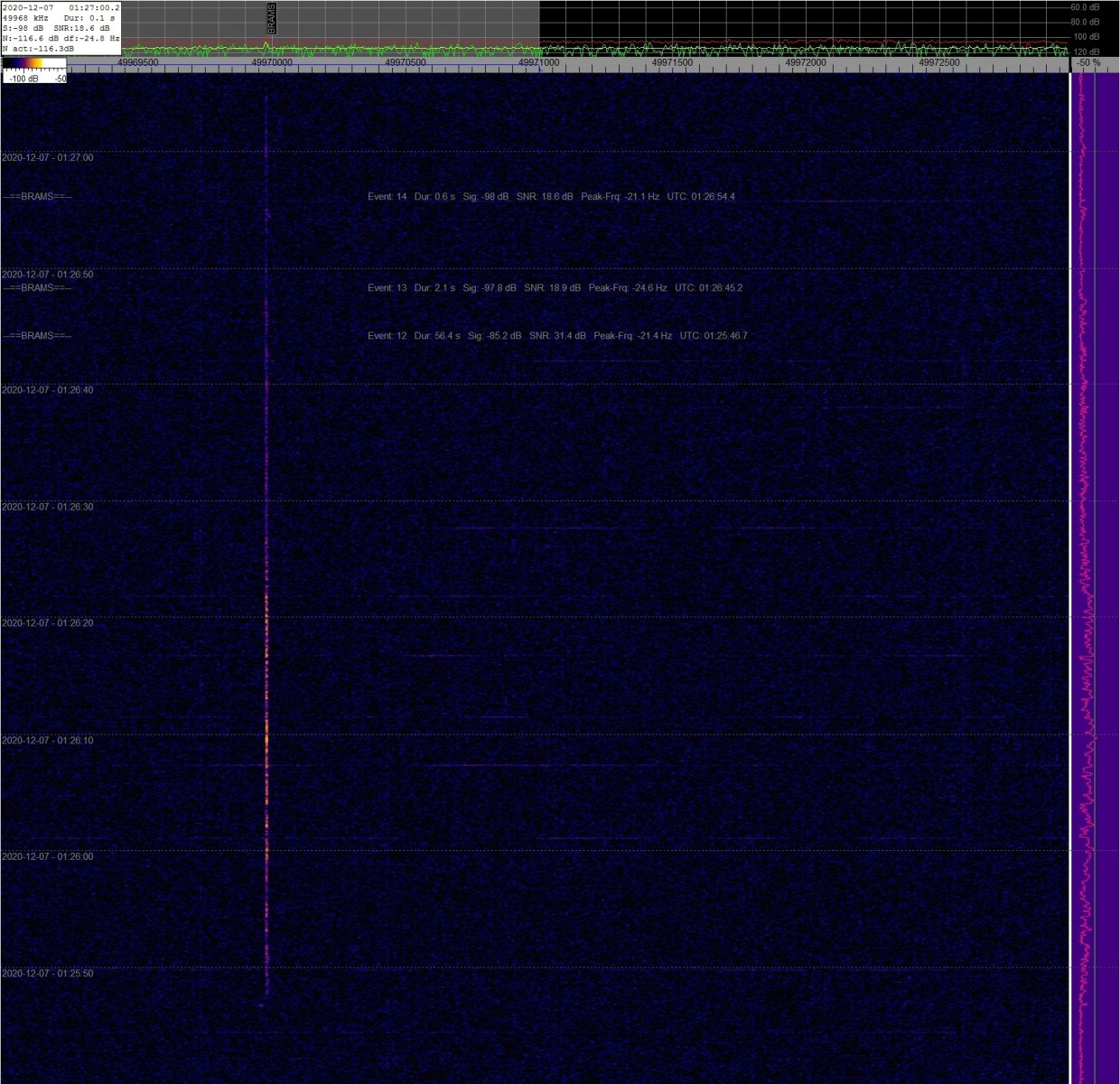Image resolution: width=1120 pixels, height=1084 pixels.
Task: Click the BRAMS tag beside Event 13
Action: click(37, 288)
